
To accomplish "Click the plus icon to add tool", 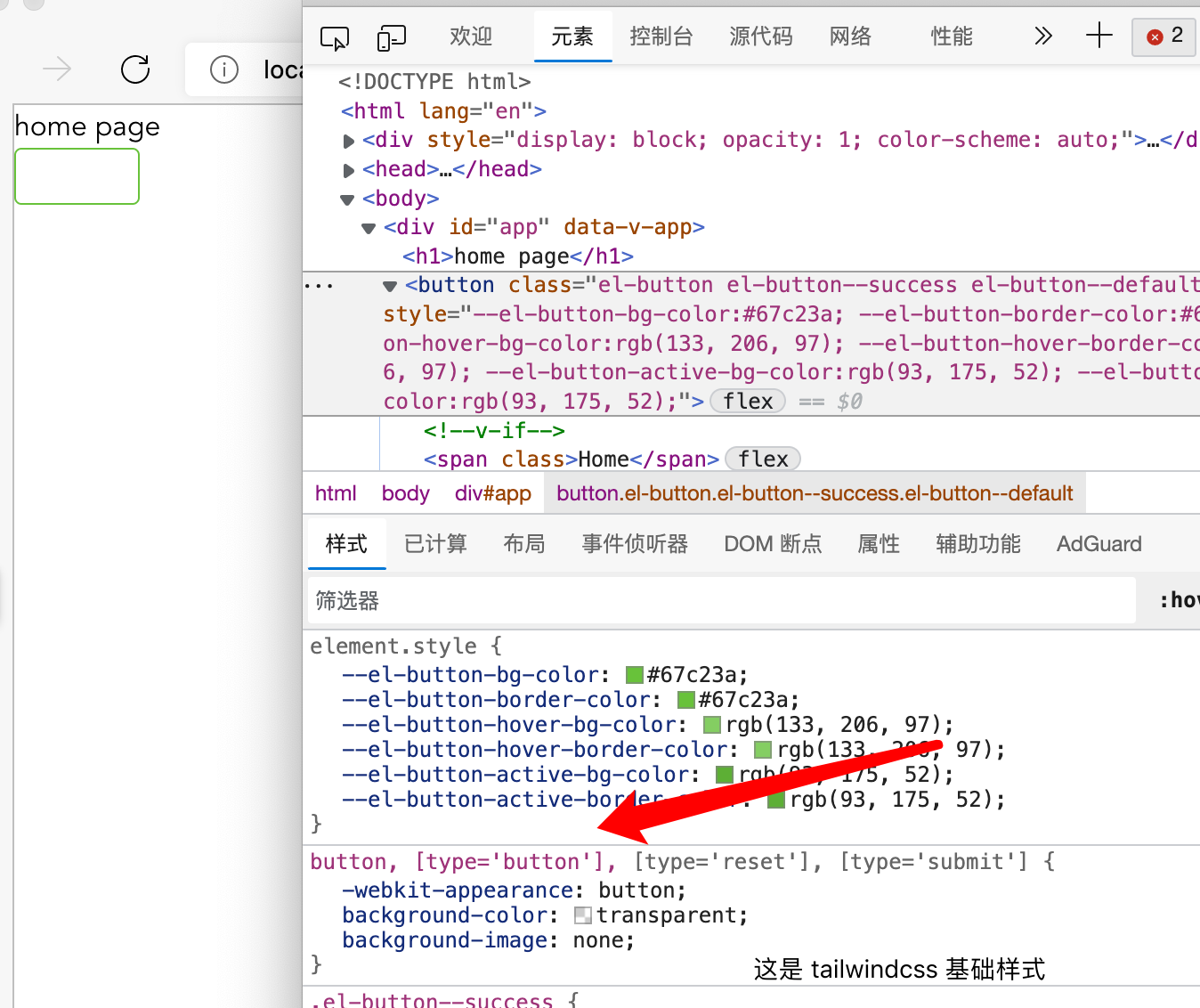I will point(1099,36).
